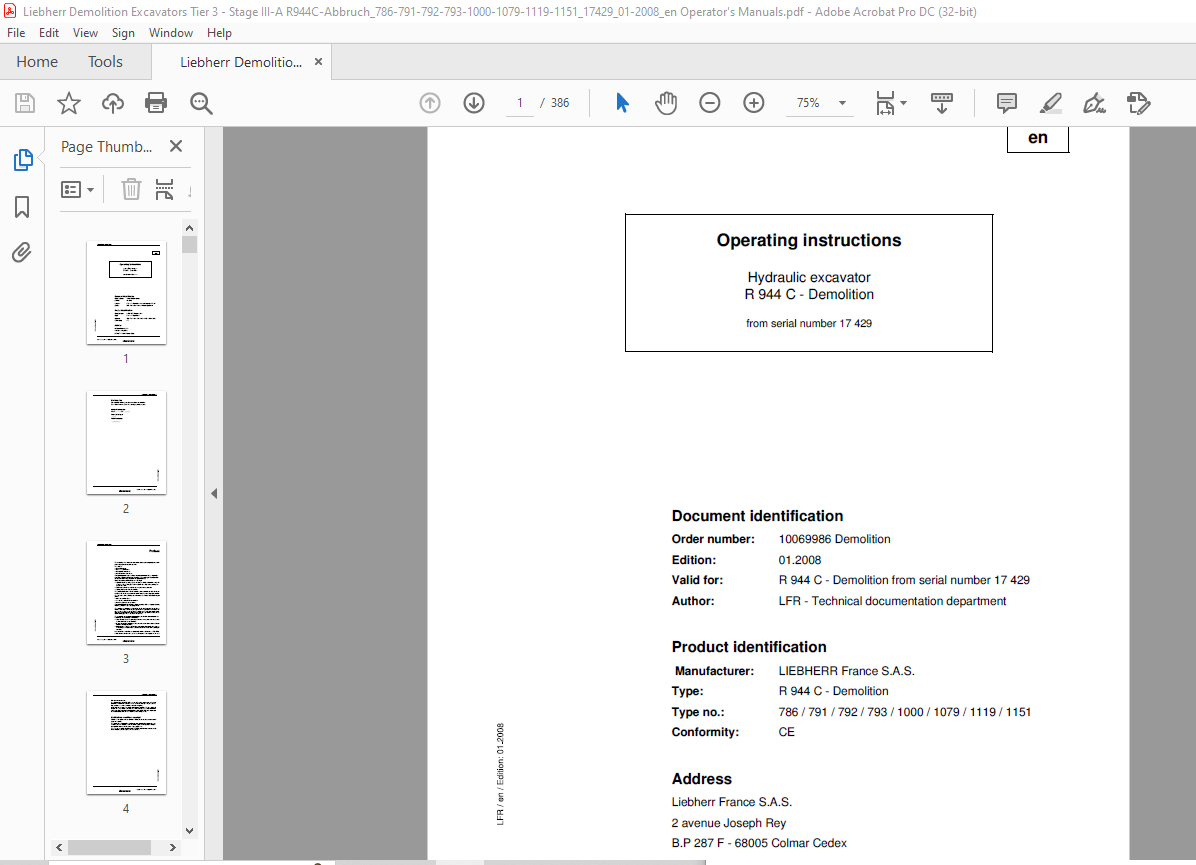This screenshot has height=865, width=1196.
Task: Click the 75% zoom value field
Action: coord(809,103)
